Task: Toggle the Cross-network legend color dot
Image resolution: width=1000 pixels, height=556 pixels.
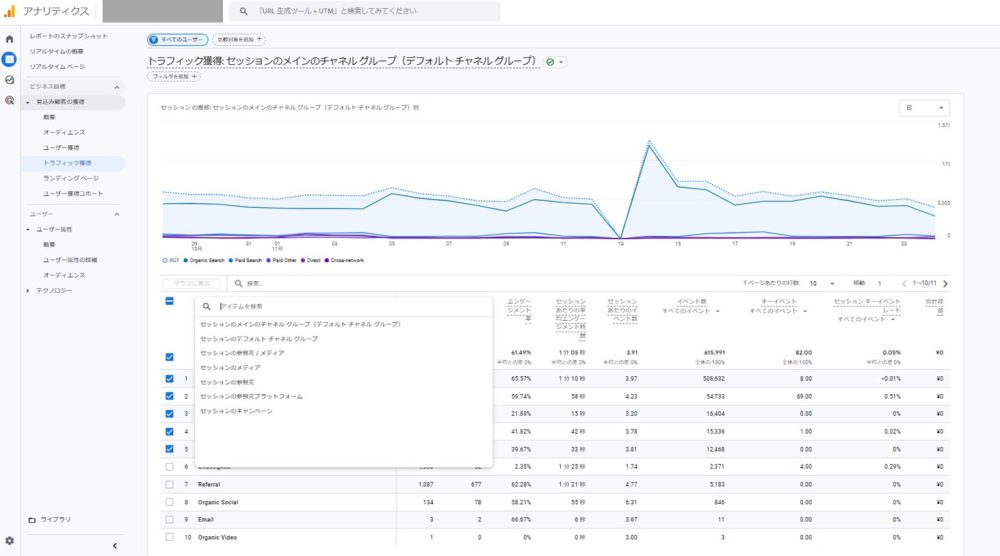Action: [327, 260]
